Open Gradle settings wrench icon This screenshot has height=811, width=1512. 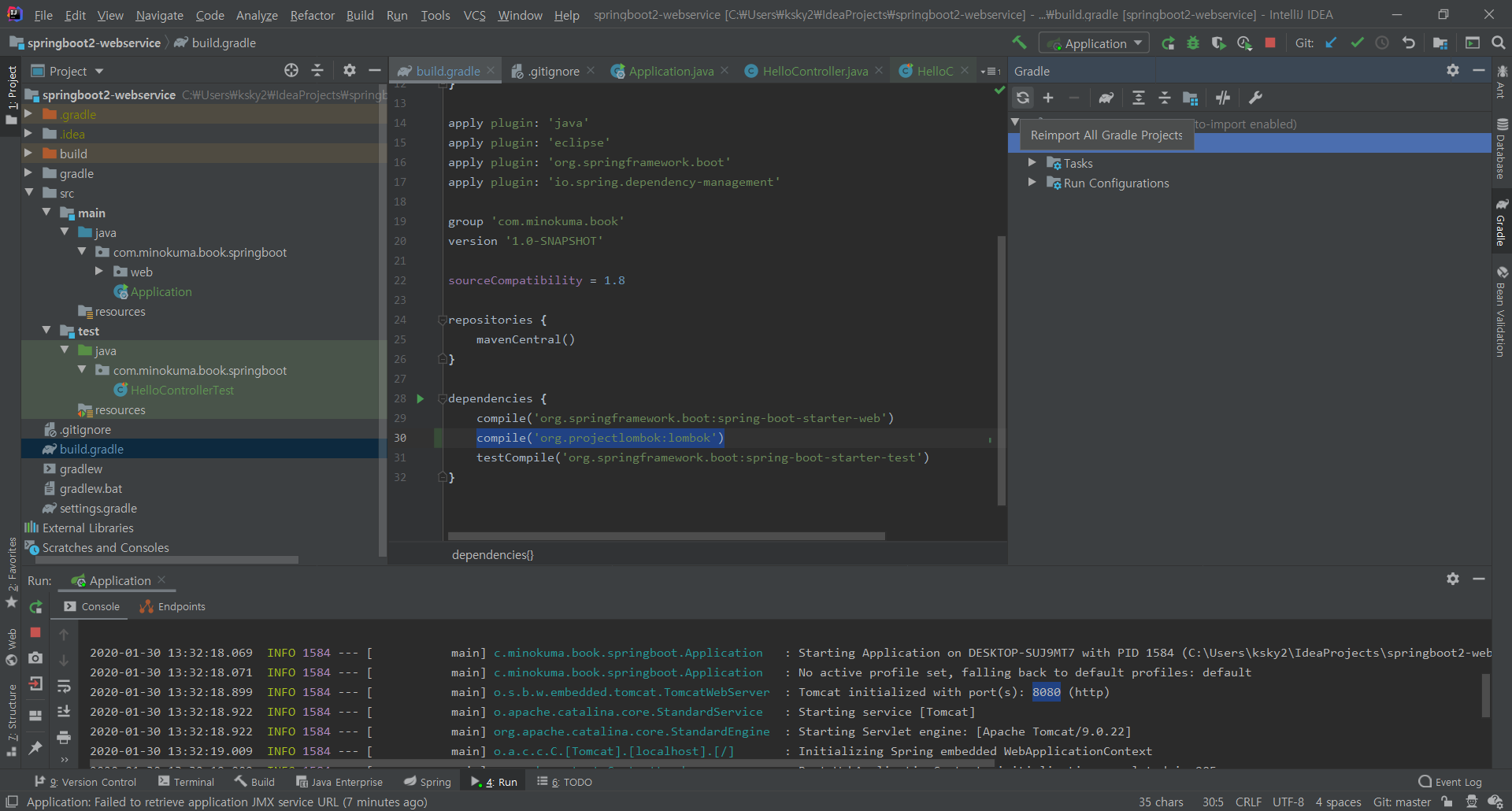pos(1255,98)
